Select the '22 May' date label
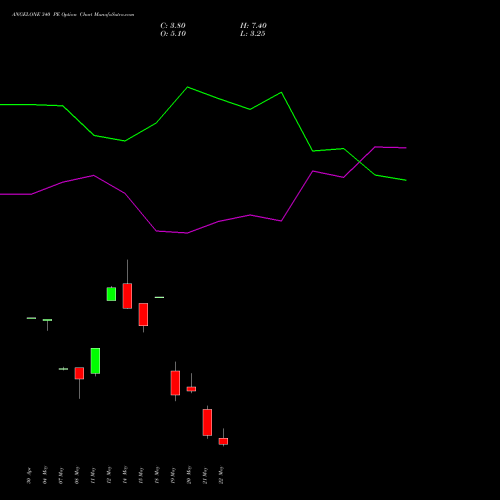Viewport: 500px width, 500px height. tap(221, 475)
